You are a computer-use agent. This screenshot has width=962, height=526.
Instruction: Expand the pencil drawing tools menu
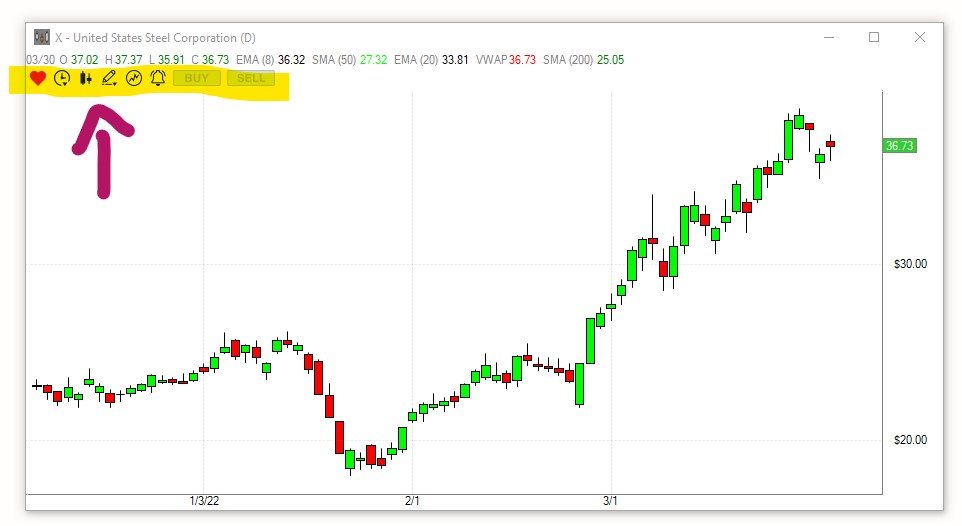coord(109,78)
